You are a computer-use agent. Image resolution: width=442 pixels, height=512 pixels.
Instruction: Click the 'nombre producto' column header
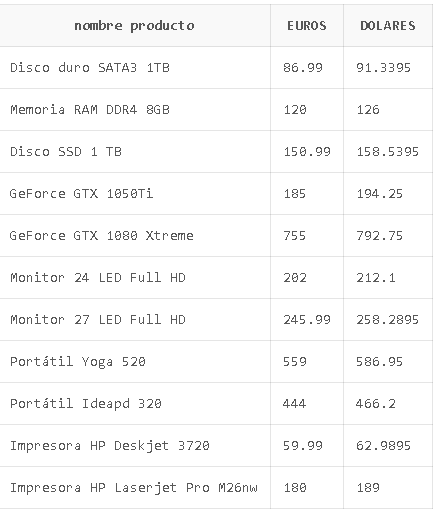(x=134, y=26)
